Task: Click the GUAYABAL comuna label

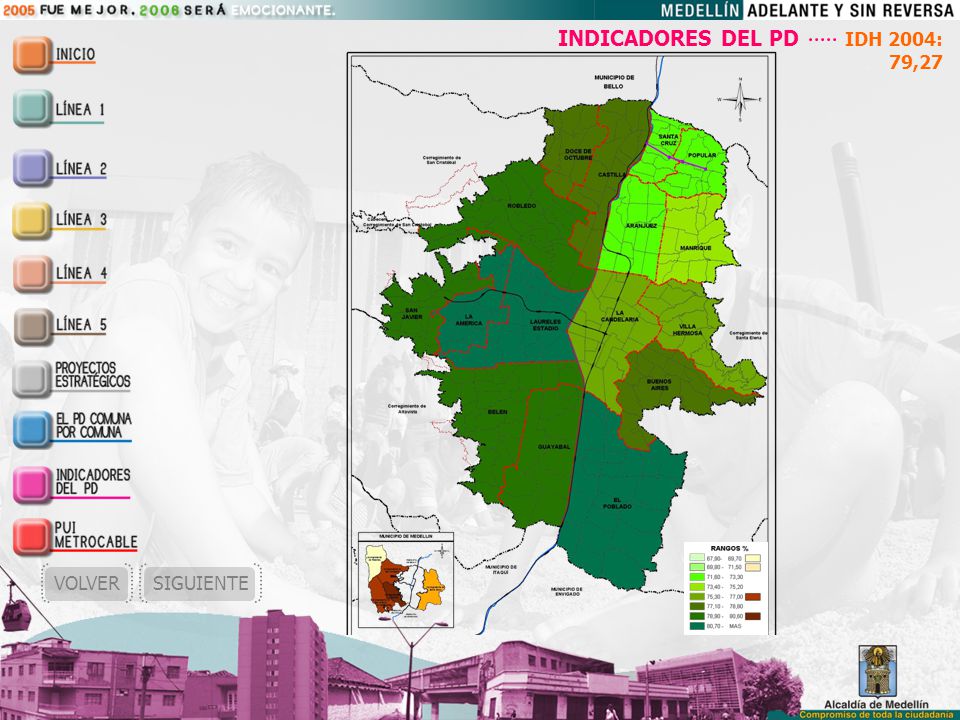Action: point(553,447)
